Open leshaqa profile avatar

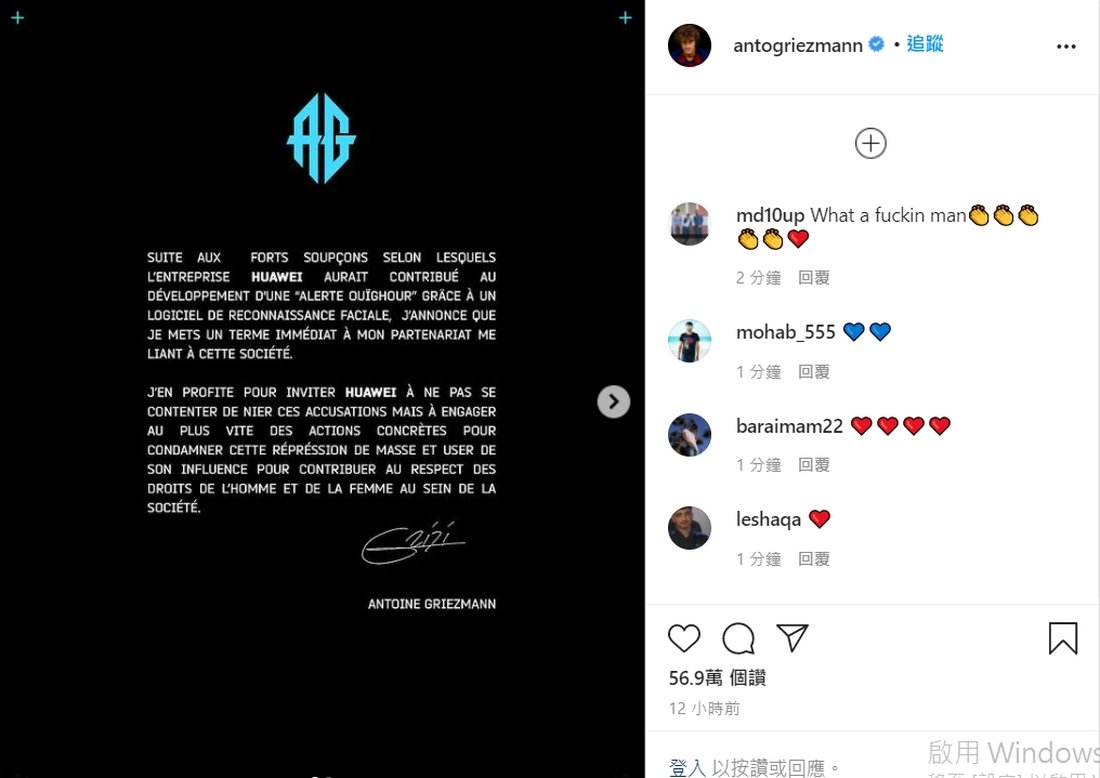coord(689,528)
